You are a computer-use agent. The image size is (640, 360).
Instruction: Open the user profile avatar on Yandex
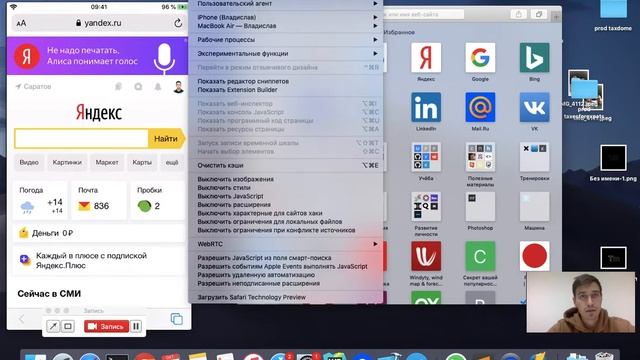(x=178, y=87)
